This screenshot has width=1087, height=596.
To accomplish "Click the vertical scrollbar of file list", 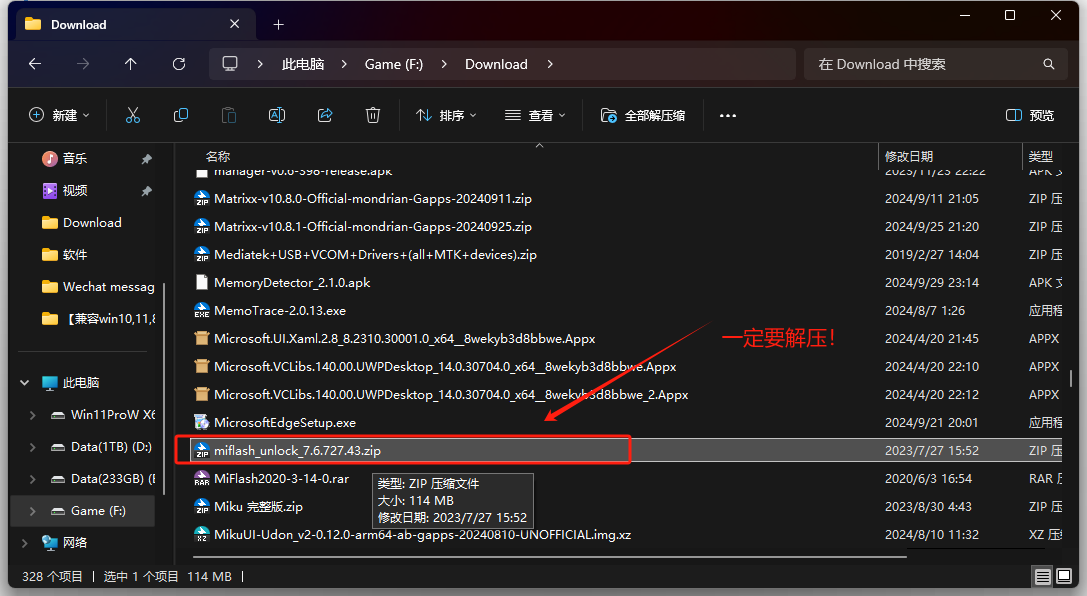I will [x=1071, y=379].
